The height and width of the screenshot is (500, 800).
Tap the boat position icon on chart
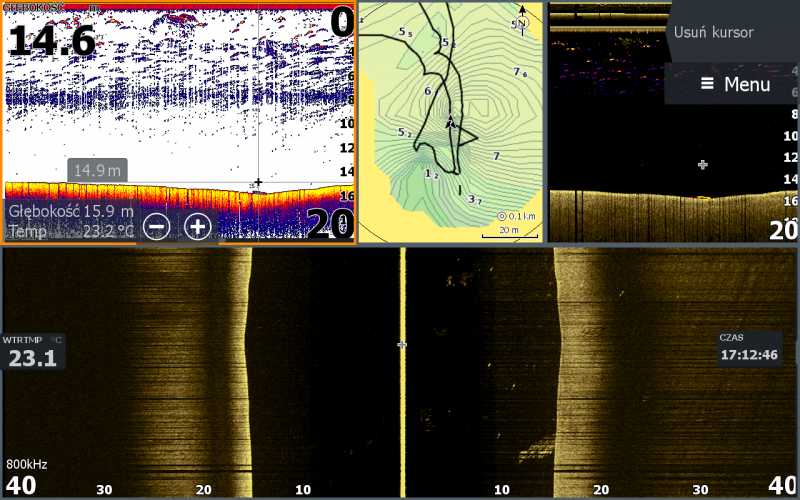(x=451, y=122)
